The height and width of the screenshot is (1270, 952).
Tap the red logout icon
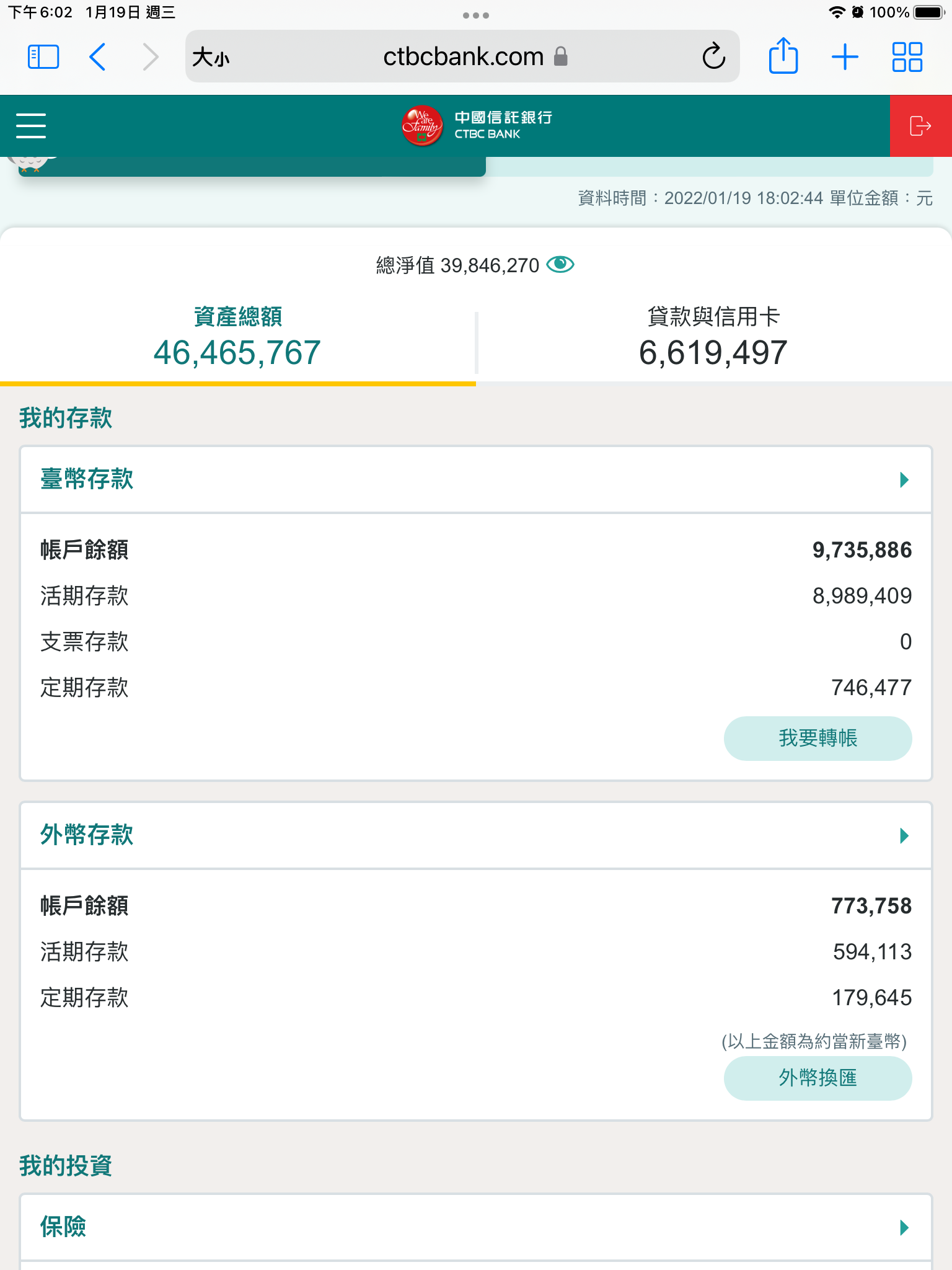[920, 126]
